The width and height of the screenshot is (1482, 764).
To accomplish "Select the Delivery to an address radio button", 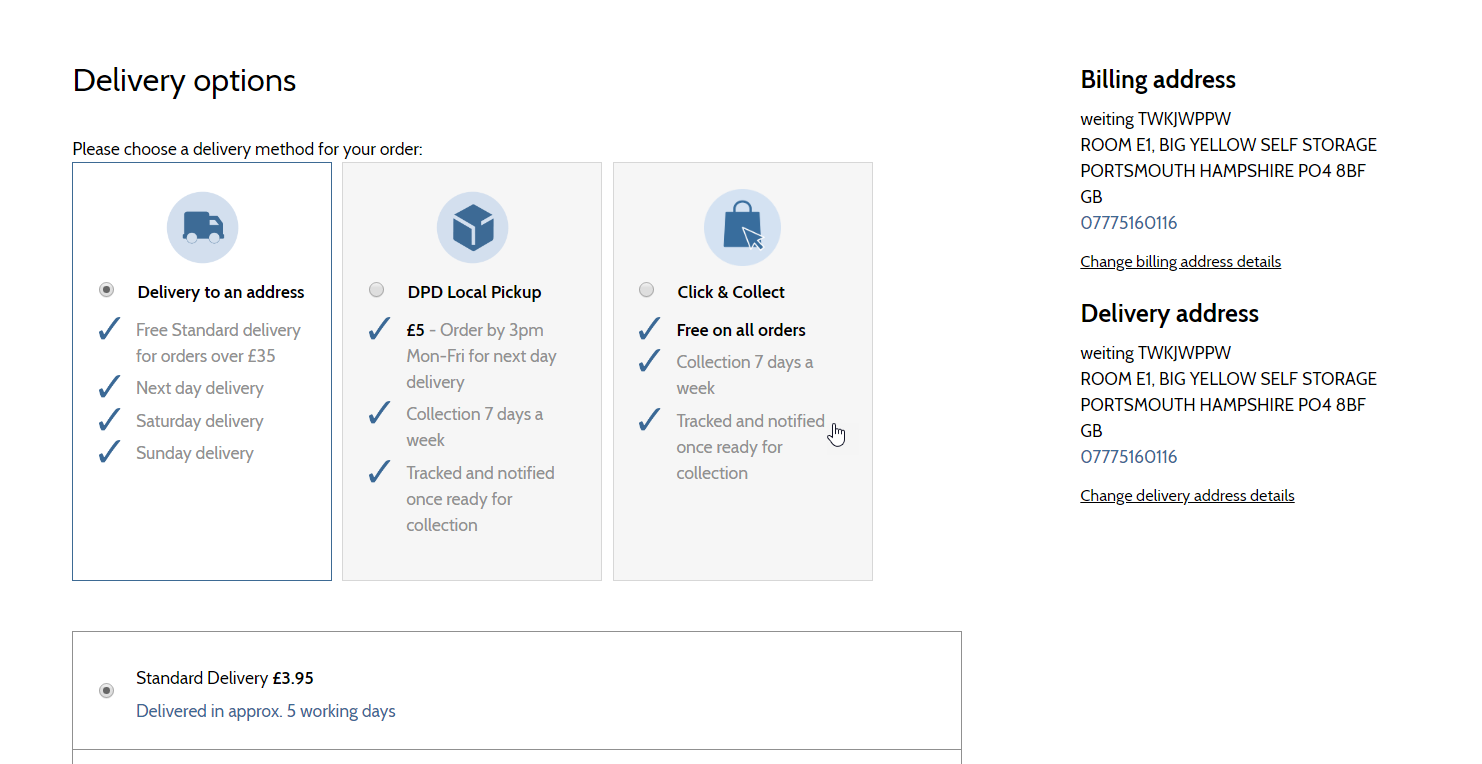I will click(106, 290).
